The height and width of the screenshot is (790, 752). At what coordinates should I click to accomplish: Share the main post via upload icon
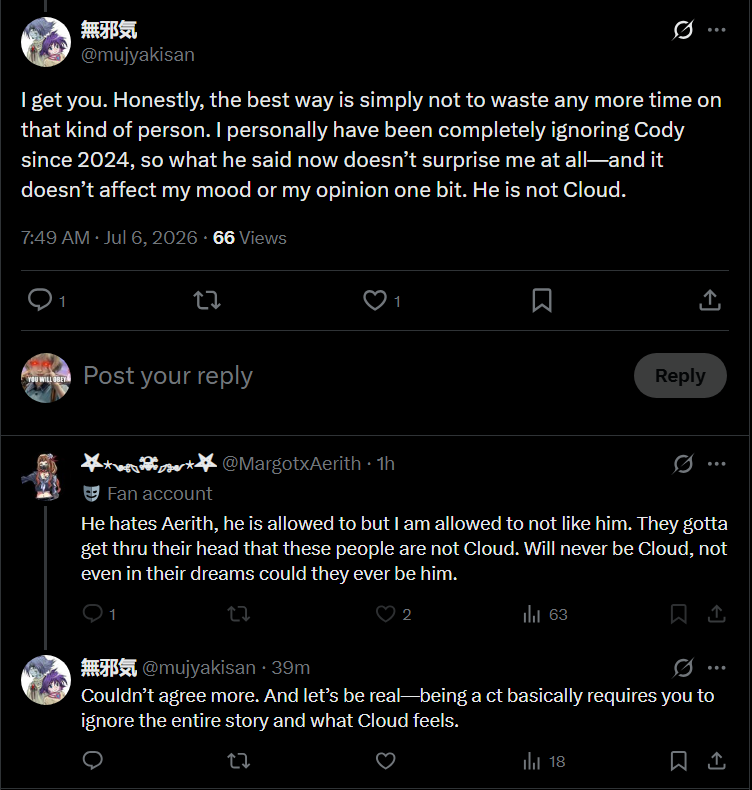(x=710, y=300)
